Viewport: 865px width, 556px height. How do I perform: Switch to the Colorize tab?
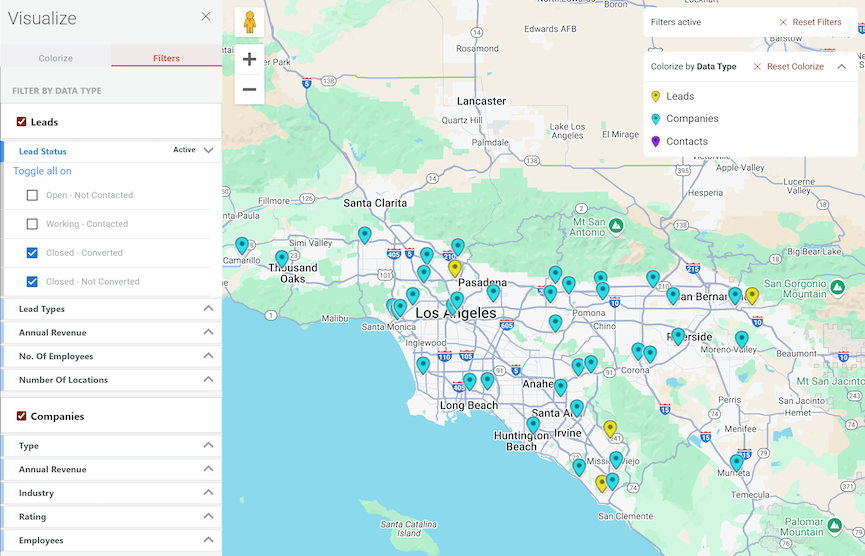(x=56, y=58)
